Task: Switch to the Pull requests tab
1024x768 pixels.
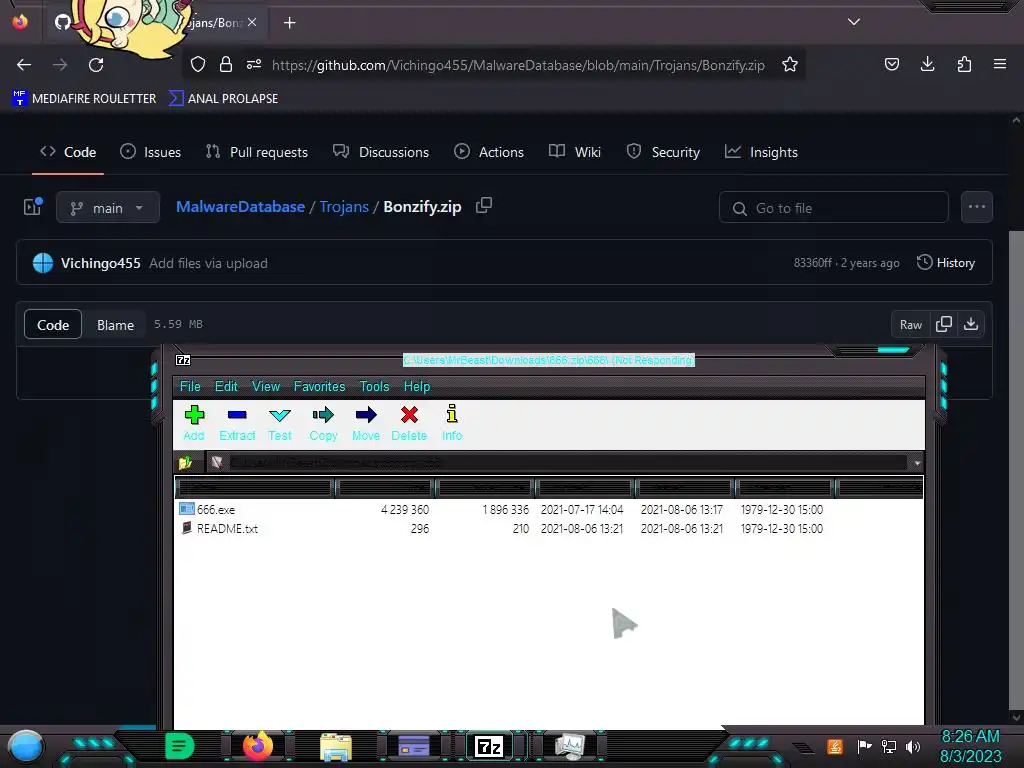Action: point(257,152)
